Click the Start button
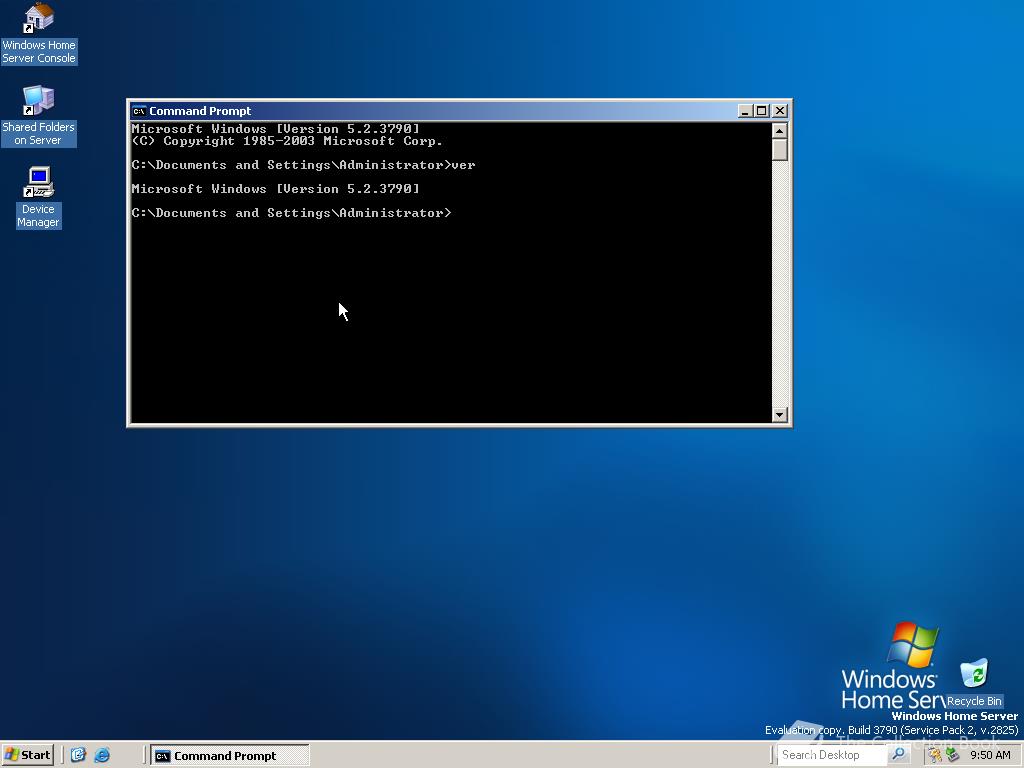Image resolution: width=1024 pixels, height=768 pixels. tap(27, 755)
